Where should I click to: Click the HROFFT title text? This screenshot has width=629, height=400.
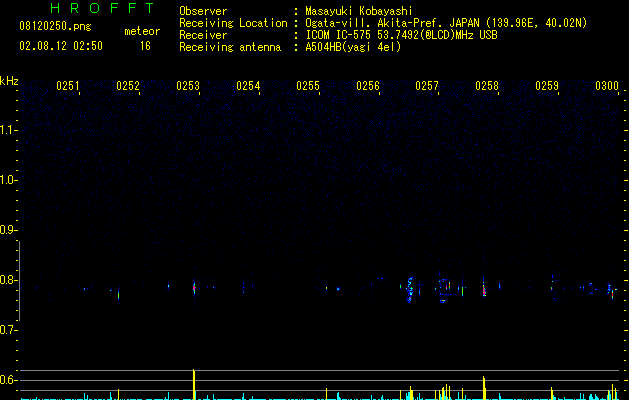tap(102, 8)
